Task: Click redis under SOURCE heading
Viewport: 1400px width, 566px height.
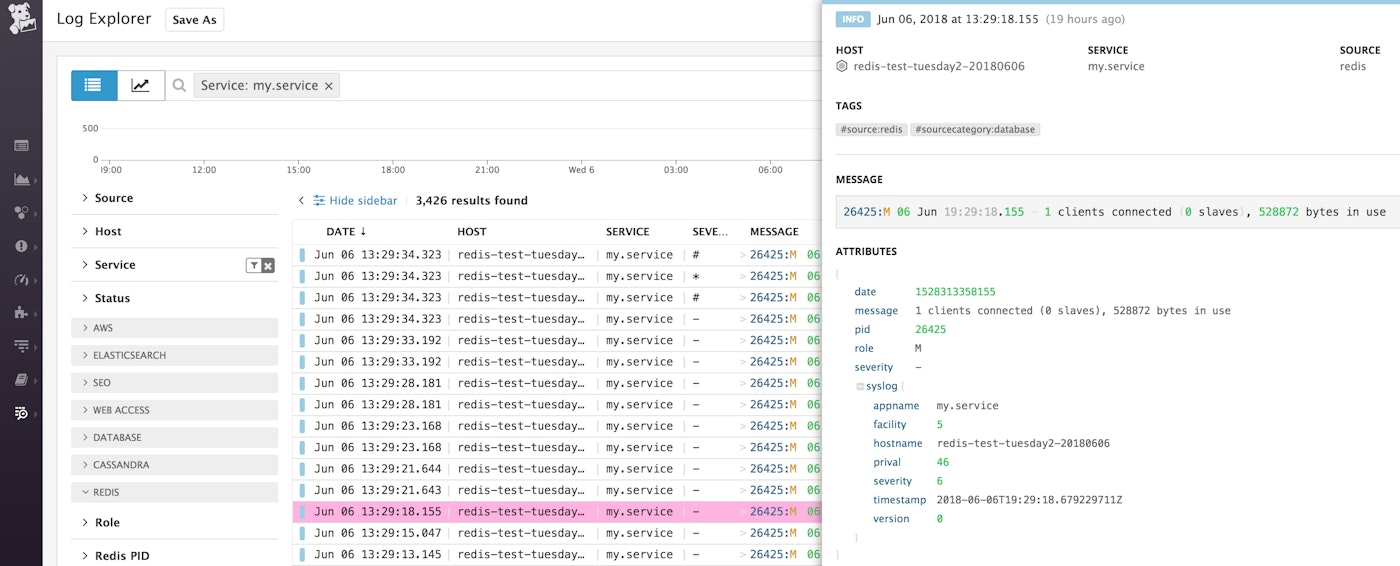Action: 1354,66
